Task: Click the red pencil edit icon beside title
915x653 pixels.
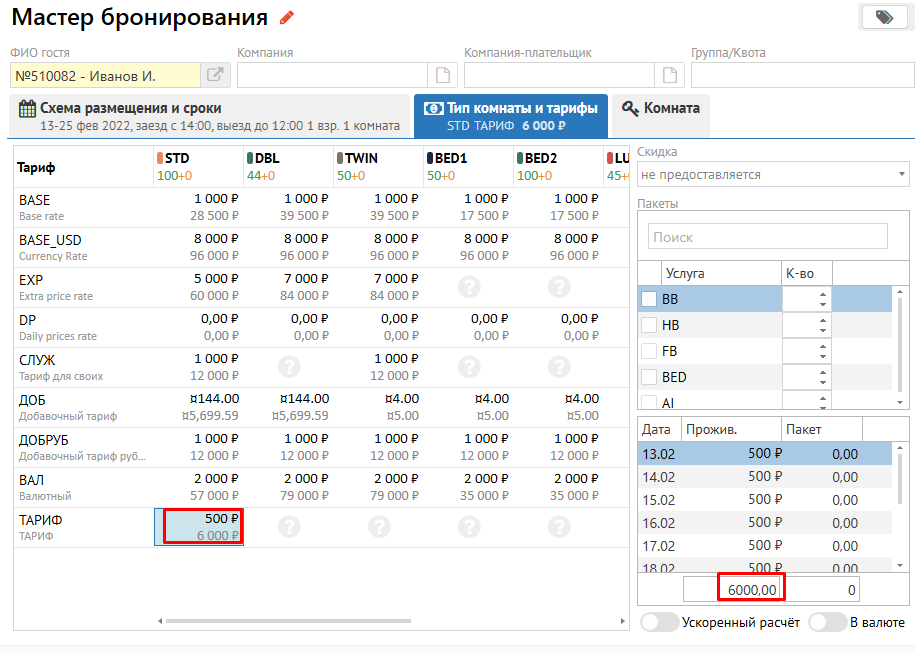Action: 287,18
